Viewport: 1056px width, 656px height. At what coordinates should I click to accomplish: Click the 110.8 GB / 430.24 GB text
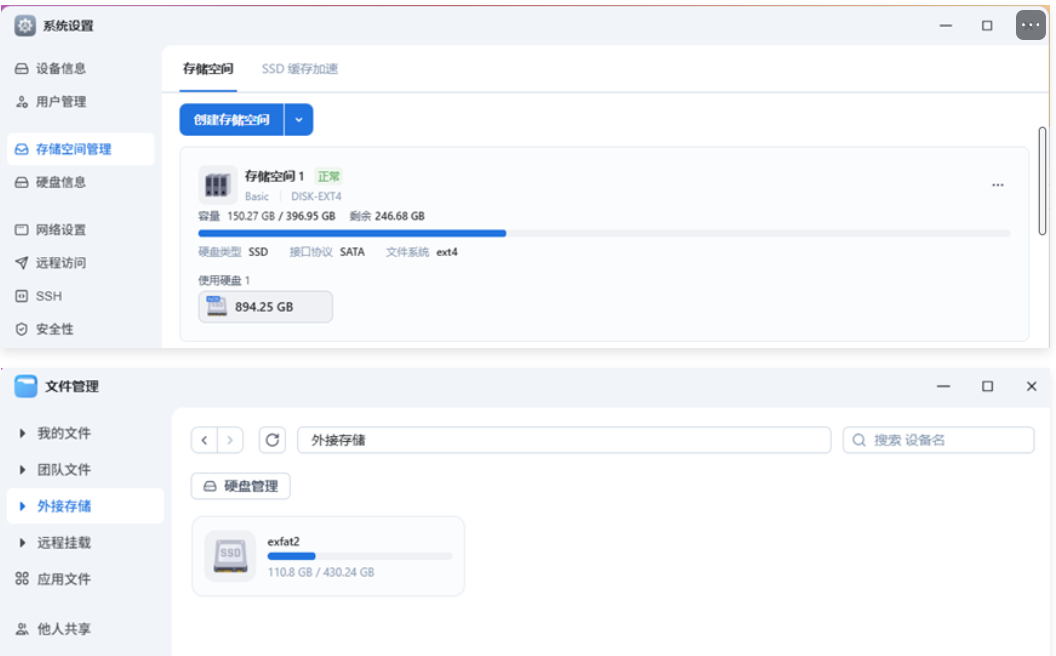pyautogui.click(x=321, y=572)
